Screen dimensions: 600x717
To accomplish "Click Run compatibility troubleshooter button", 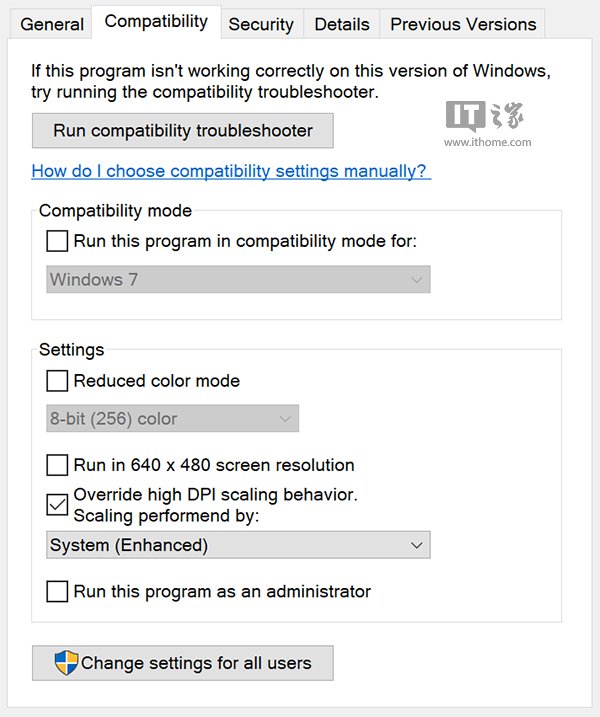I will [183, 131].
